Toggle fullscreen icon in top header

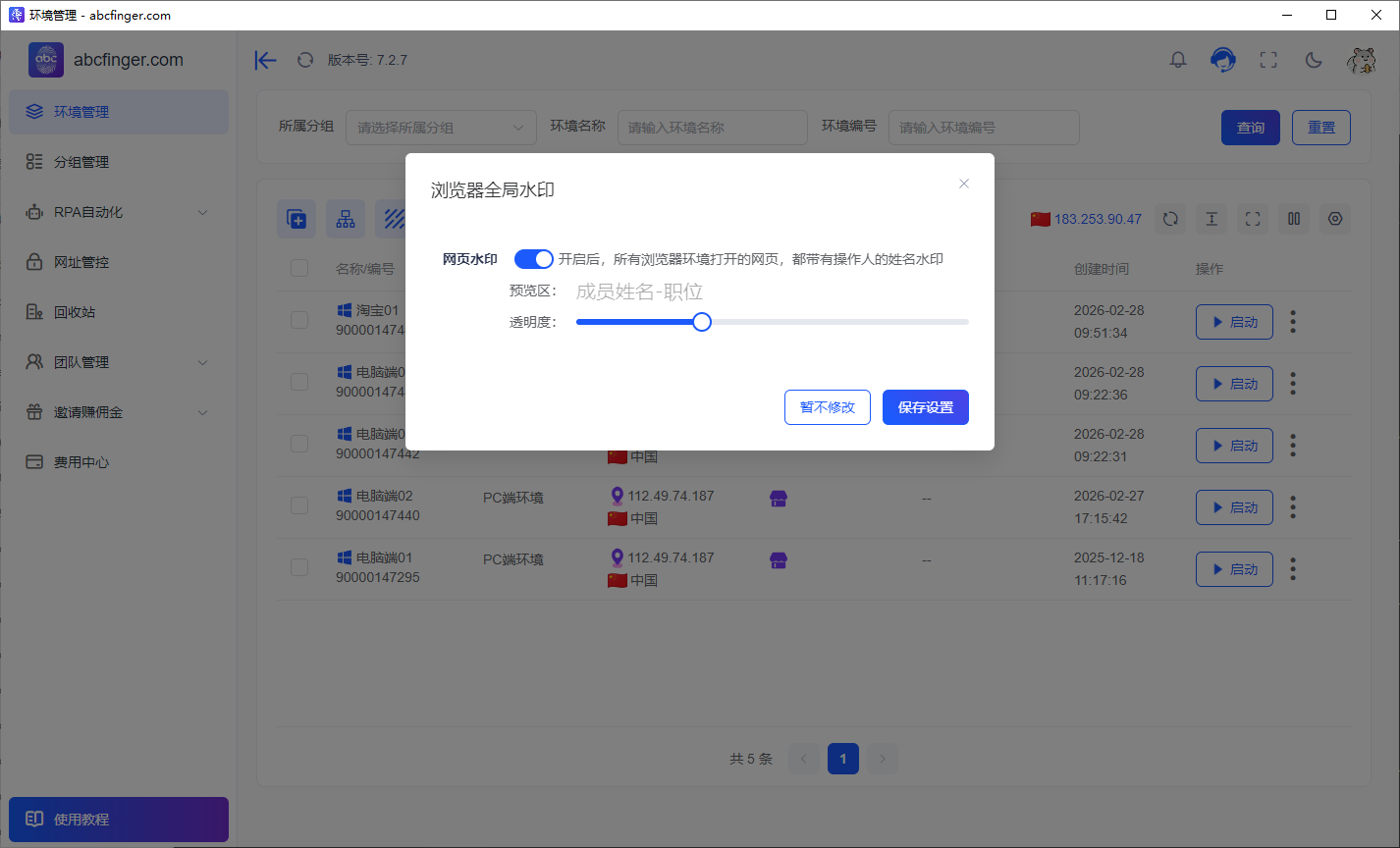1268,60
